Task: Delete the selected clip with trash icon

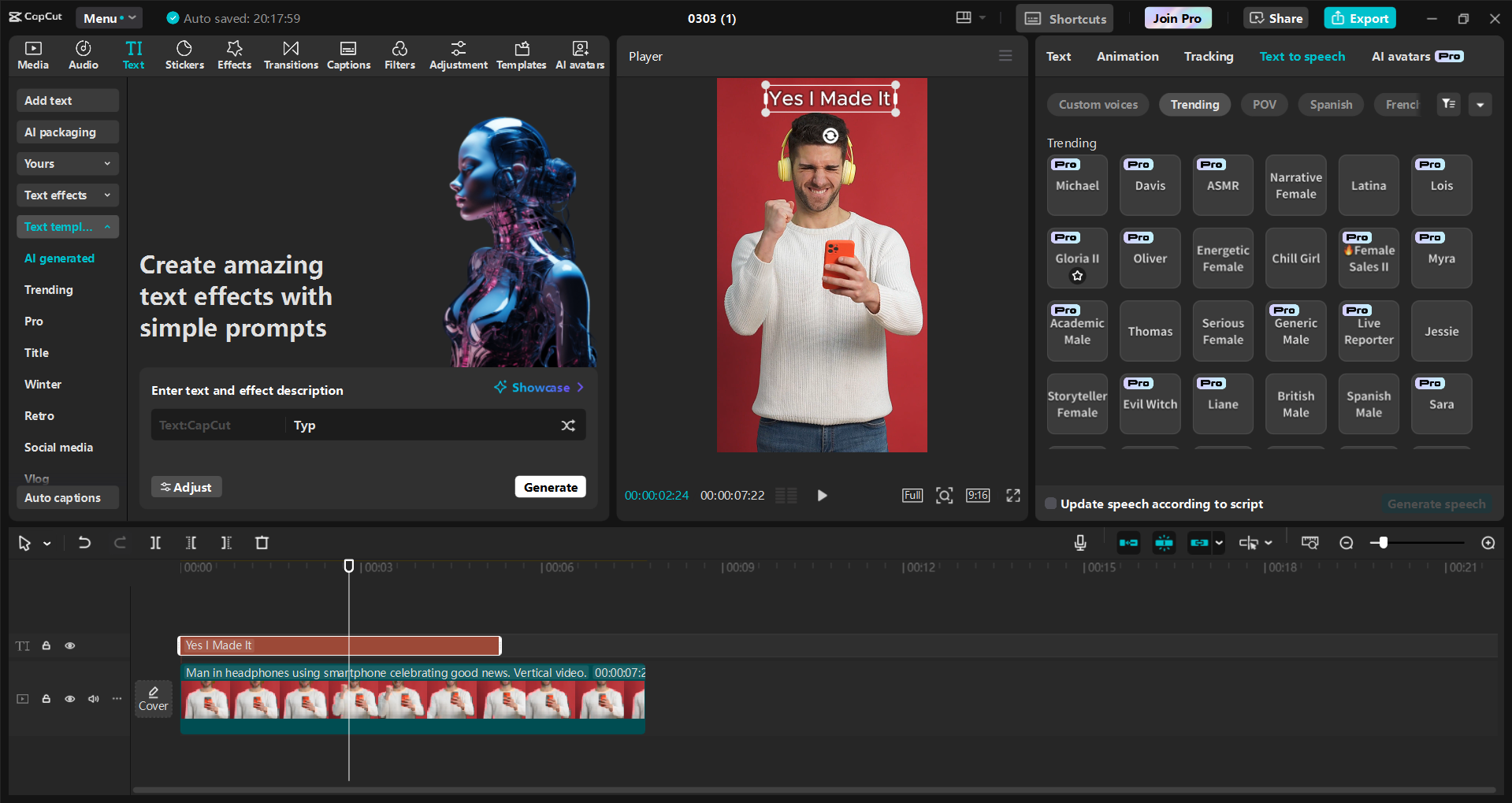Action: (262, 542)
